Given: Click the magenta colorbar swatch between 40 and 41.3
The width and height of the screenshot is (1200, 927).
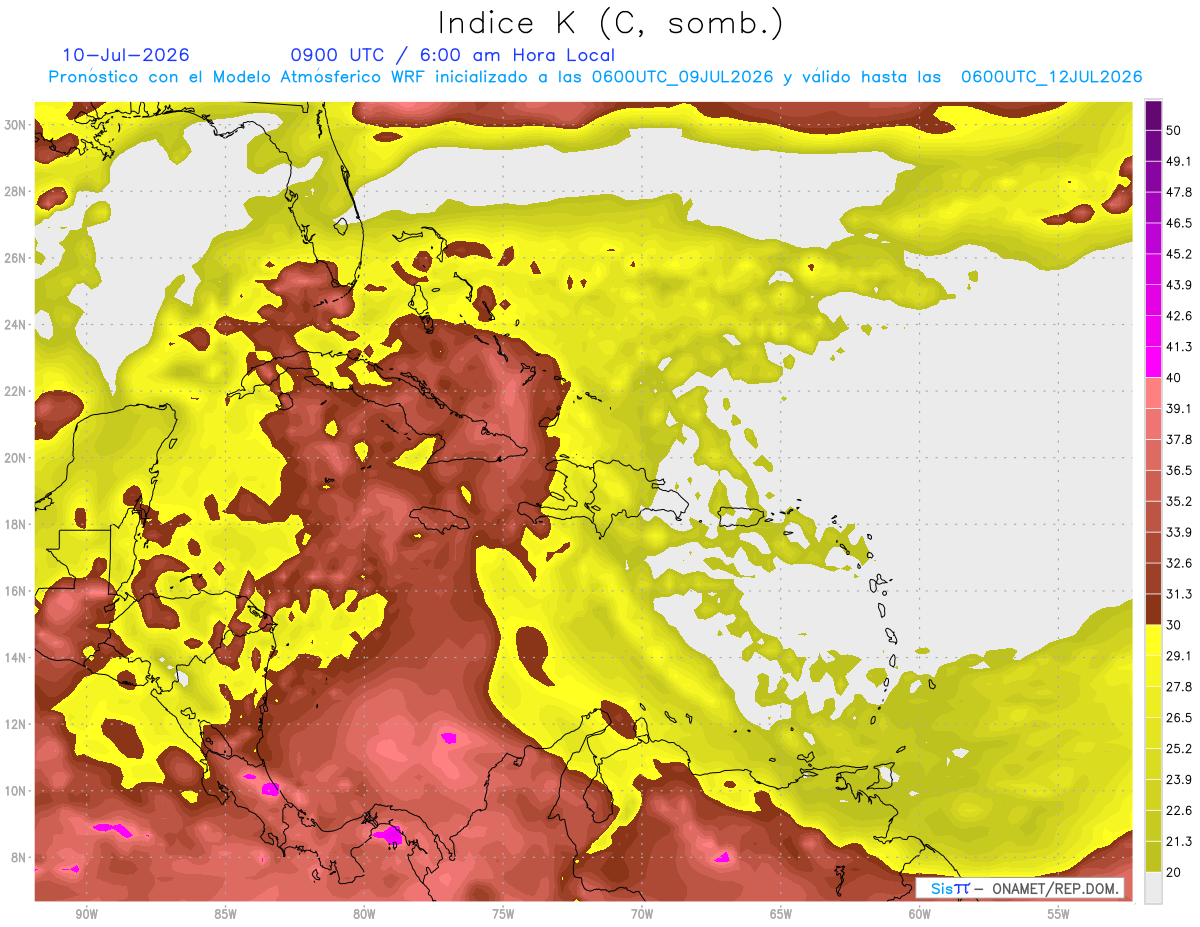Looking at the screenshot, I should (x=1153, y=362).
